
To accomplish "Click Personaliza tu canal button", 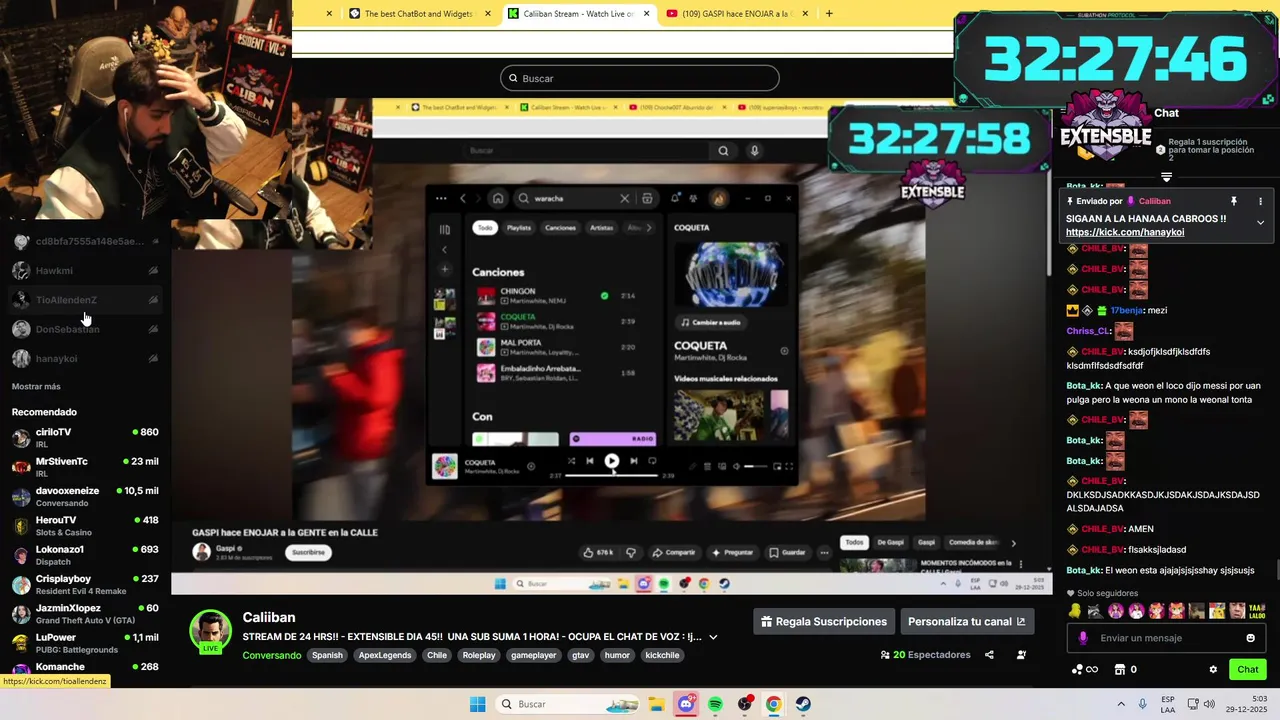I will (967, 622).
